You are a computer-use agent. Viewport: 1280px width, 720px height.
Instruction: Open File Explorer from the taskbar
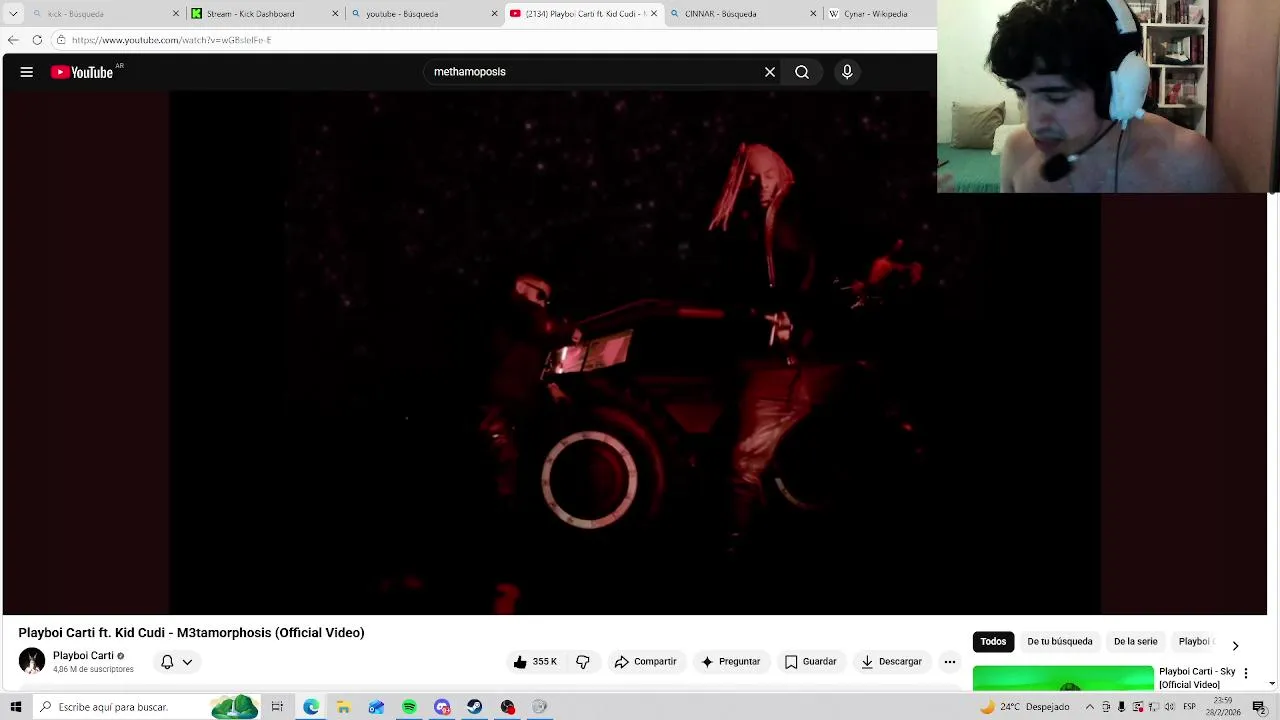(343, 707)
